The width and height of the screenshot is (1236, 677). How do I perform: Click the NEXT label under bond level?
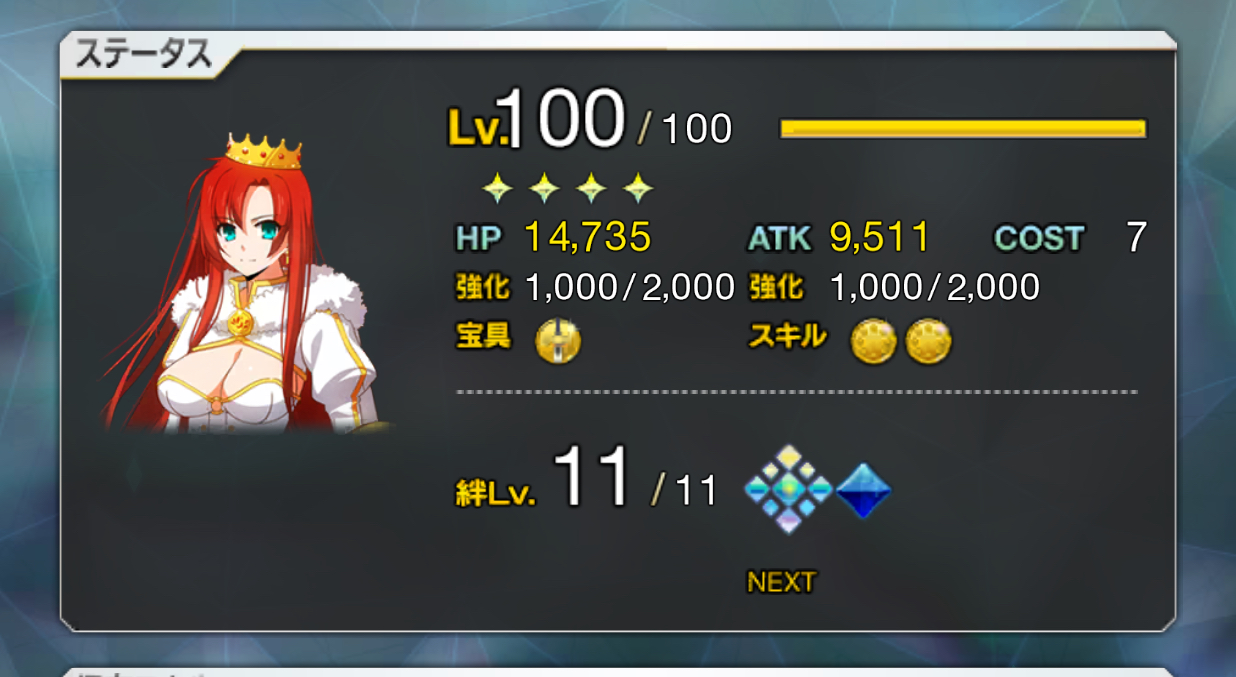click(x=781, y=581)
